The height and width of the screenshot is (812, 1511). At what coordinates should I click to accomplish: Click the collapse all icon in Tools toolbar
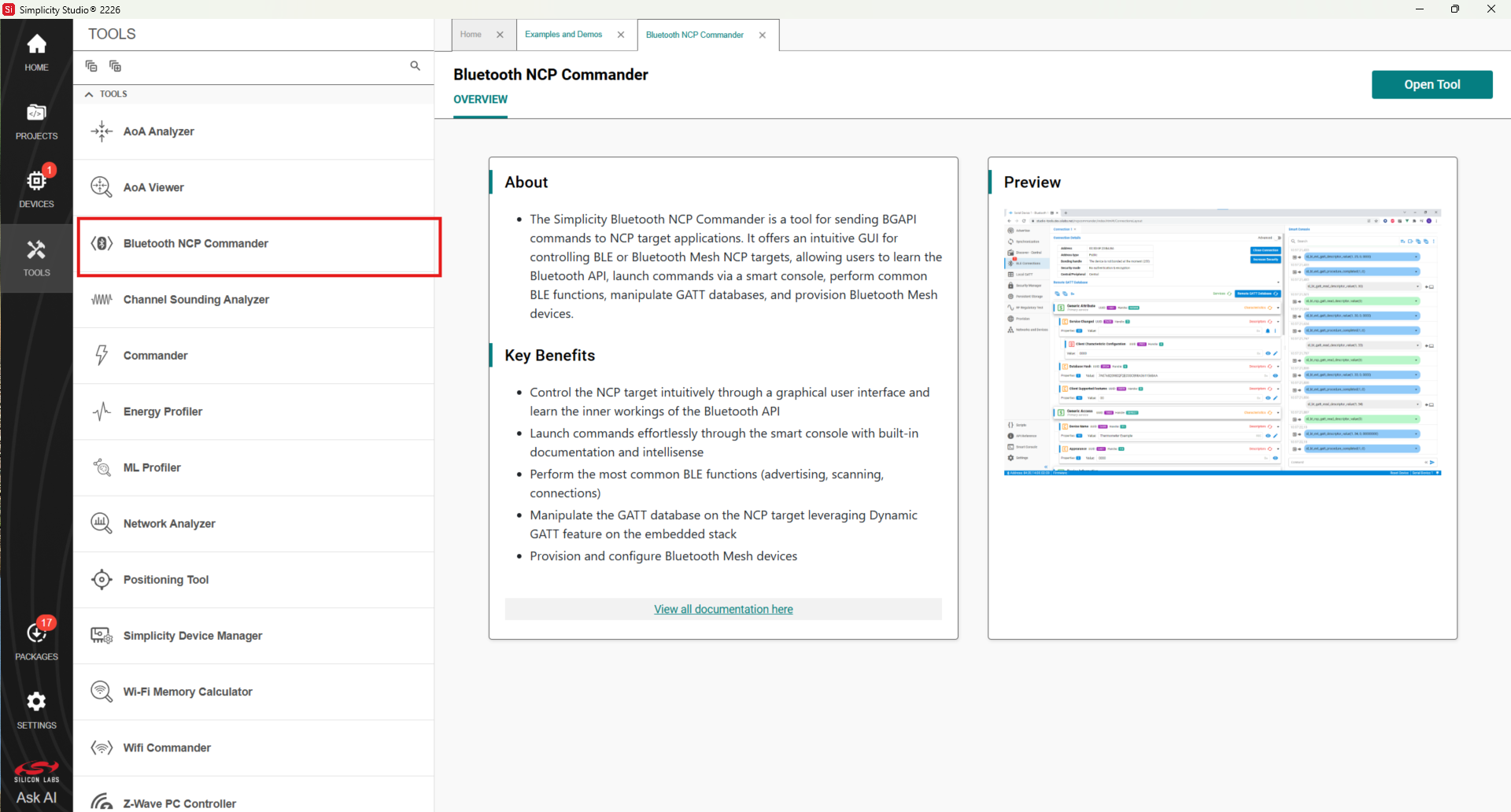[91, 66]
